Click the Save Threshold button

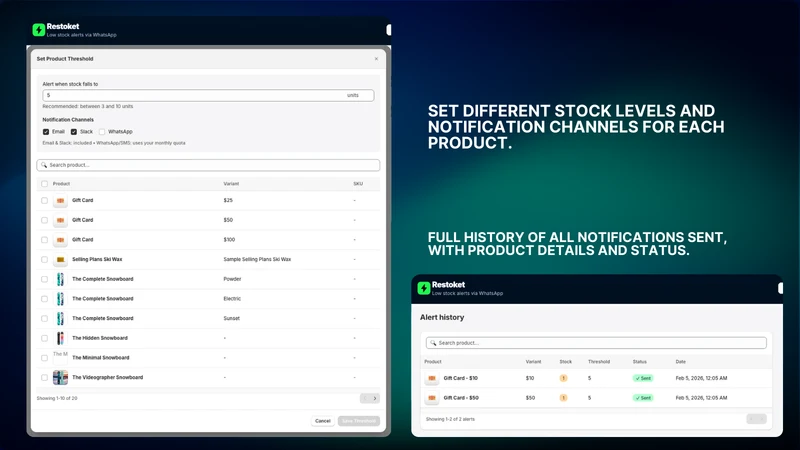(359, 421)
